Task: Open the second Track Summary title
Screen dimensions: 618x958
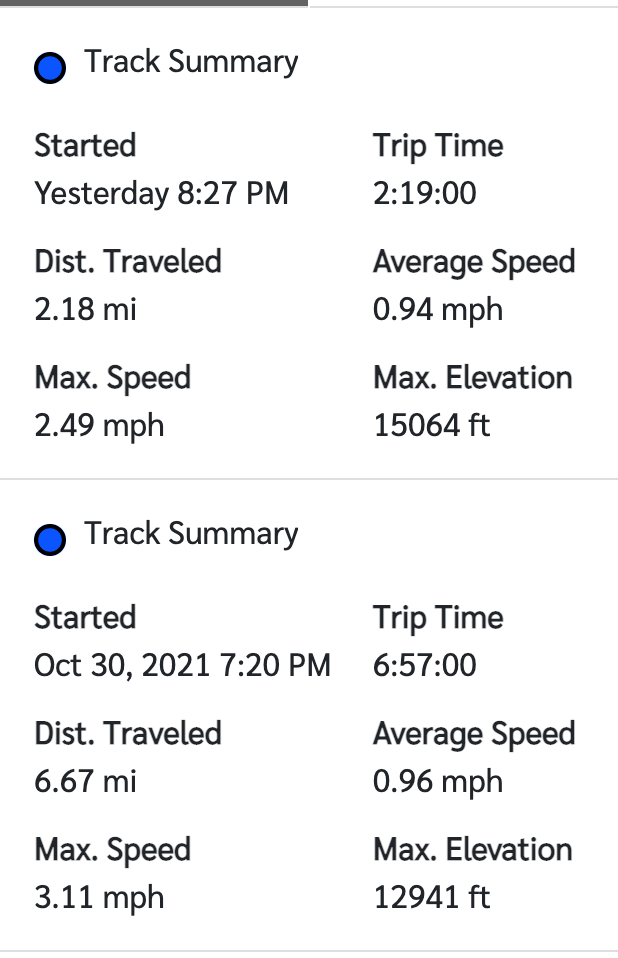Action: pos(191,534)
